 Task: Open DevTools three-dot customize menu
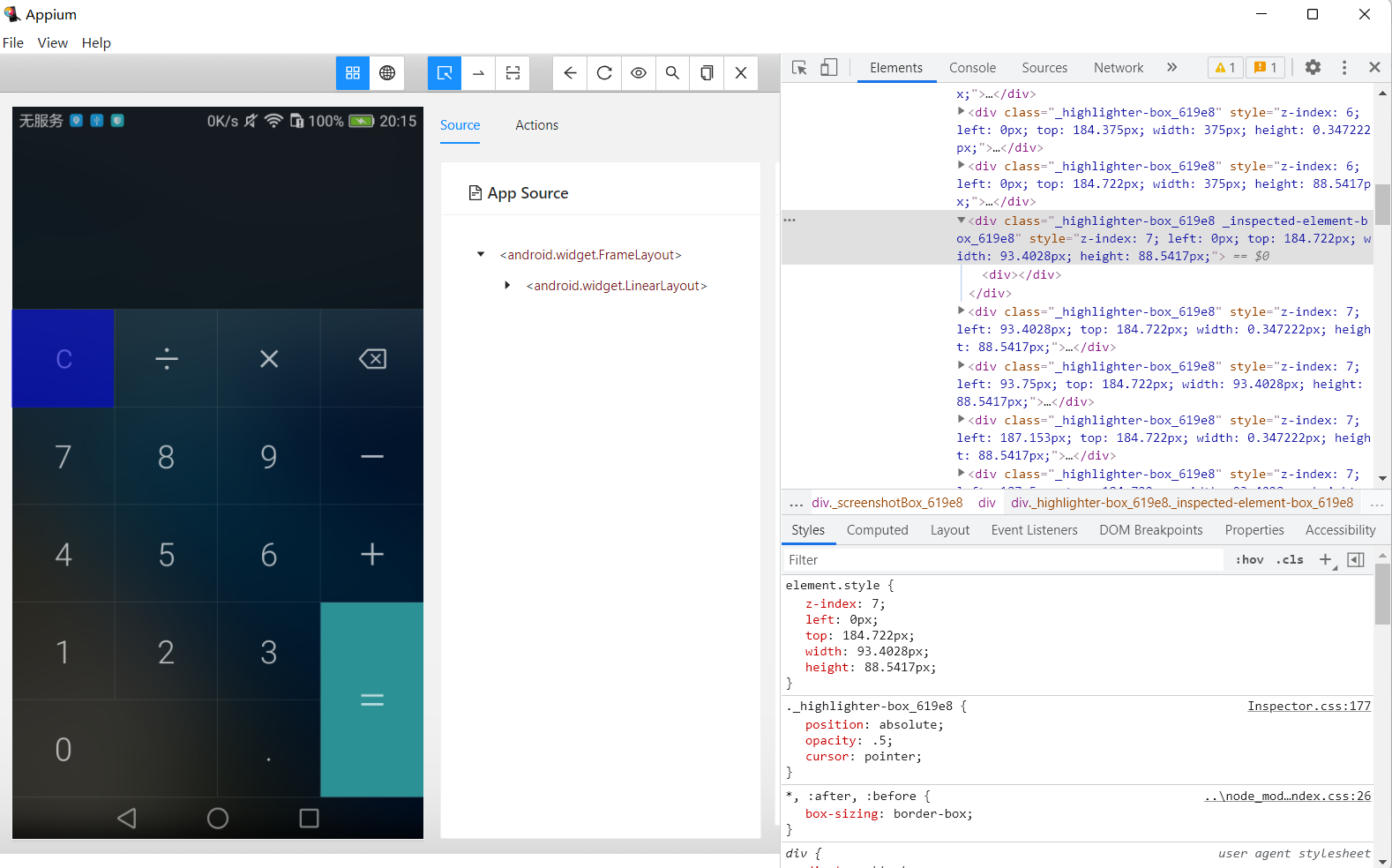1344,67
